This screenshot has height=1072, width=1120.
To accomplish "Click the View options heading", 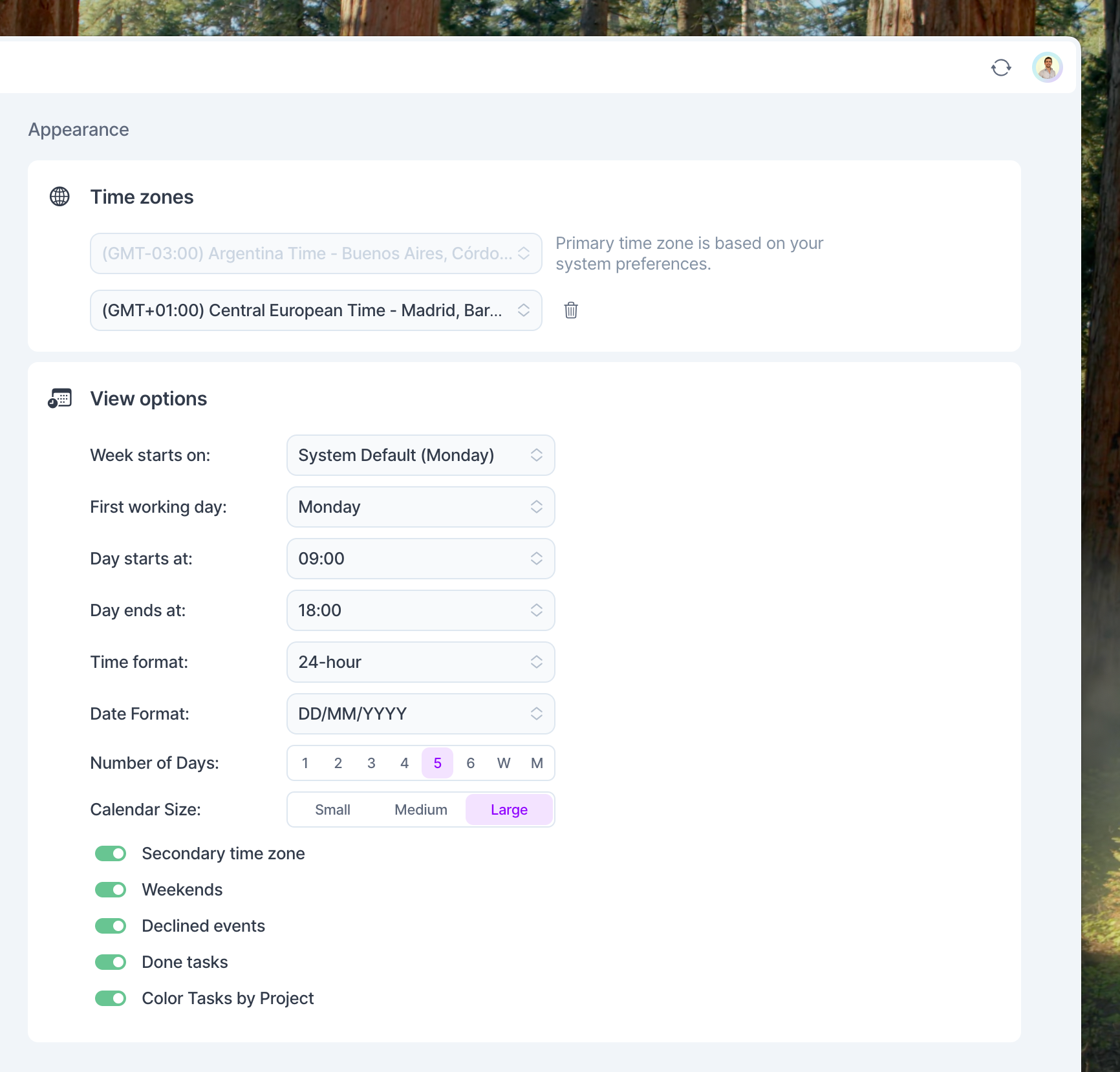I will click(x=149, y=398).
